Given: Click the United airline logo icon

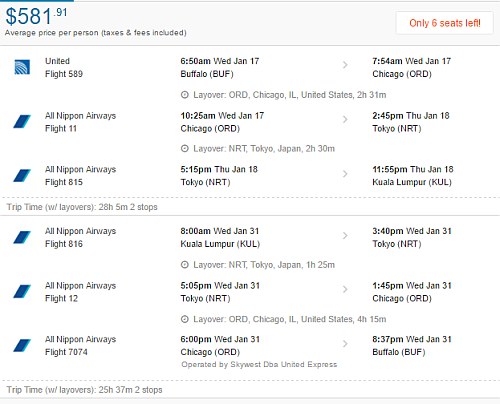Looking at the screenshot, I should point(22,67).
